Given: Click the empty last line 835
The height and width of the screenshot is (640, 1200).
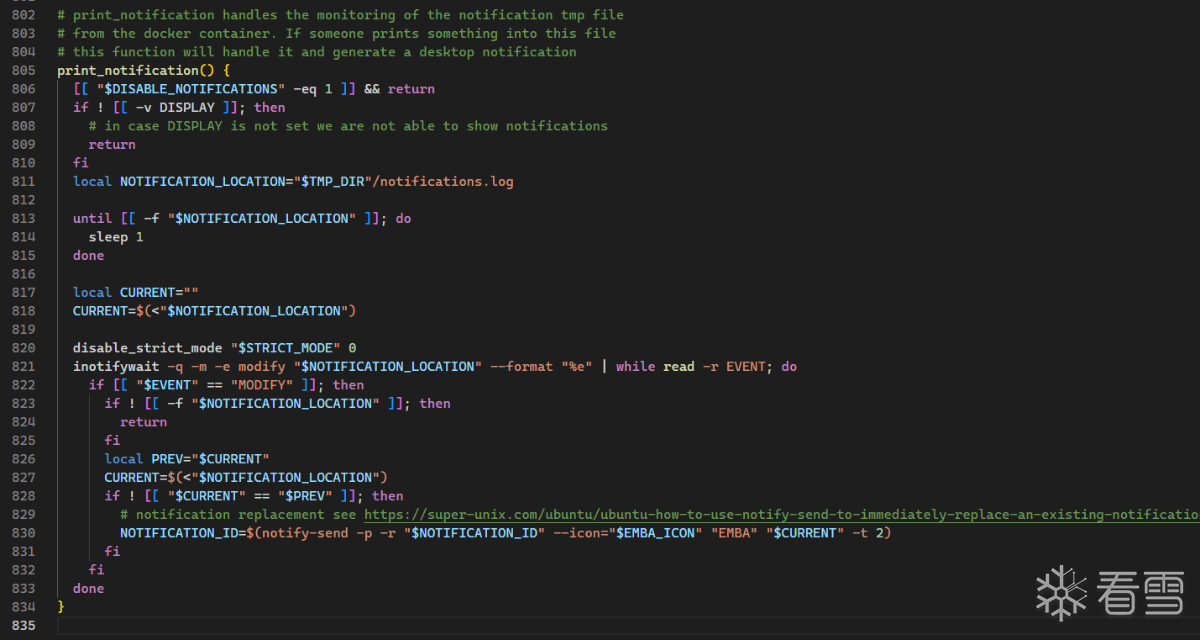Looking at the screenshot, I should pyautogui.click(x=400, y=625).
